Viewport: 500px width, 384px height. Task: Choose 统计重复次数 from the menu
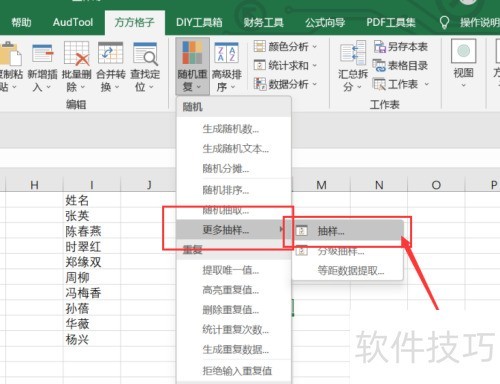(234, 330)
